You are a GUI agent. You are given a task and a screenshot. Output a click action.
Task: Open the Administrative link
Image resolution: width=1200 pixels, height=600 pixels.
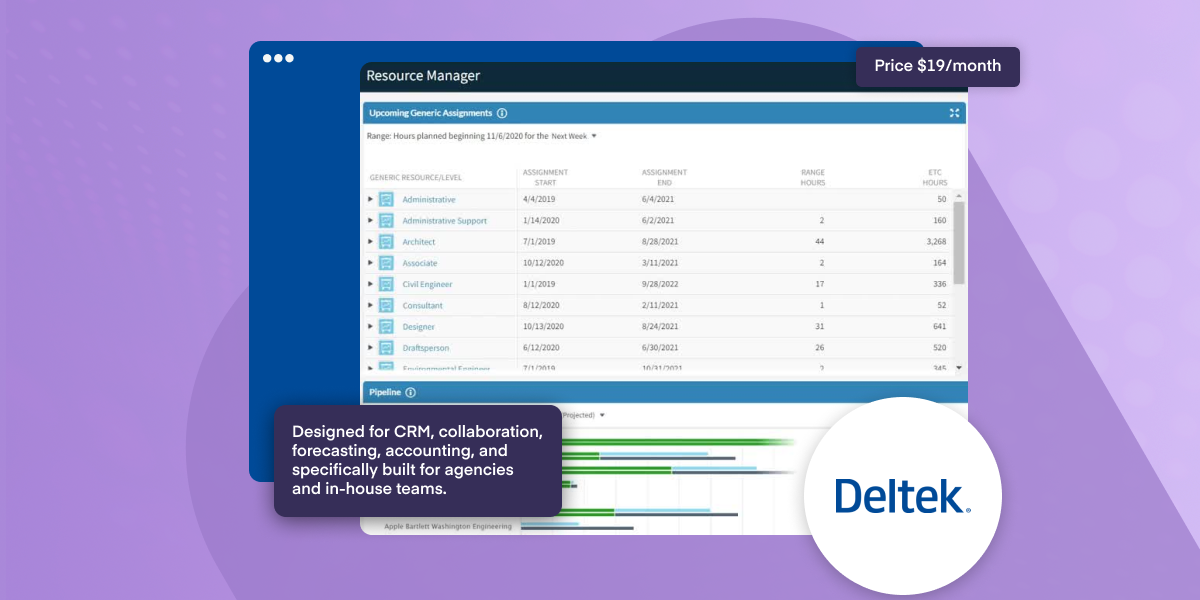point(429,200)
